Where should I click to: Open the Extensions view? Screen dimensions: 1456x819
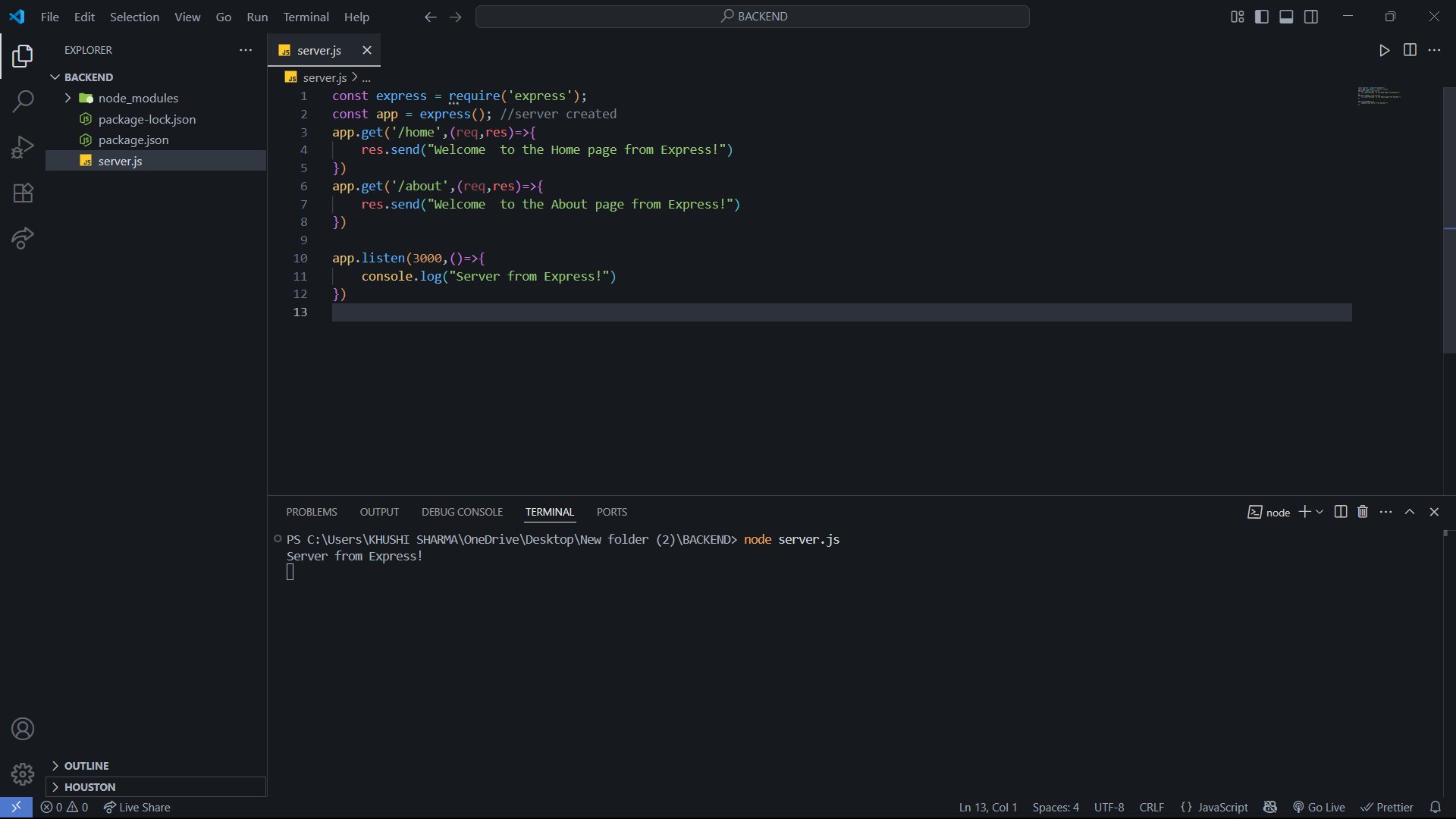[x=23, y=193]
